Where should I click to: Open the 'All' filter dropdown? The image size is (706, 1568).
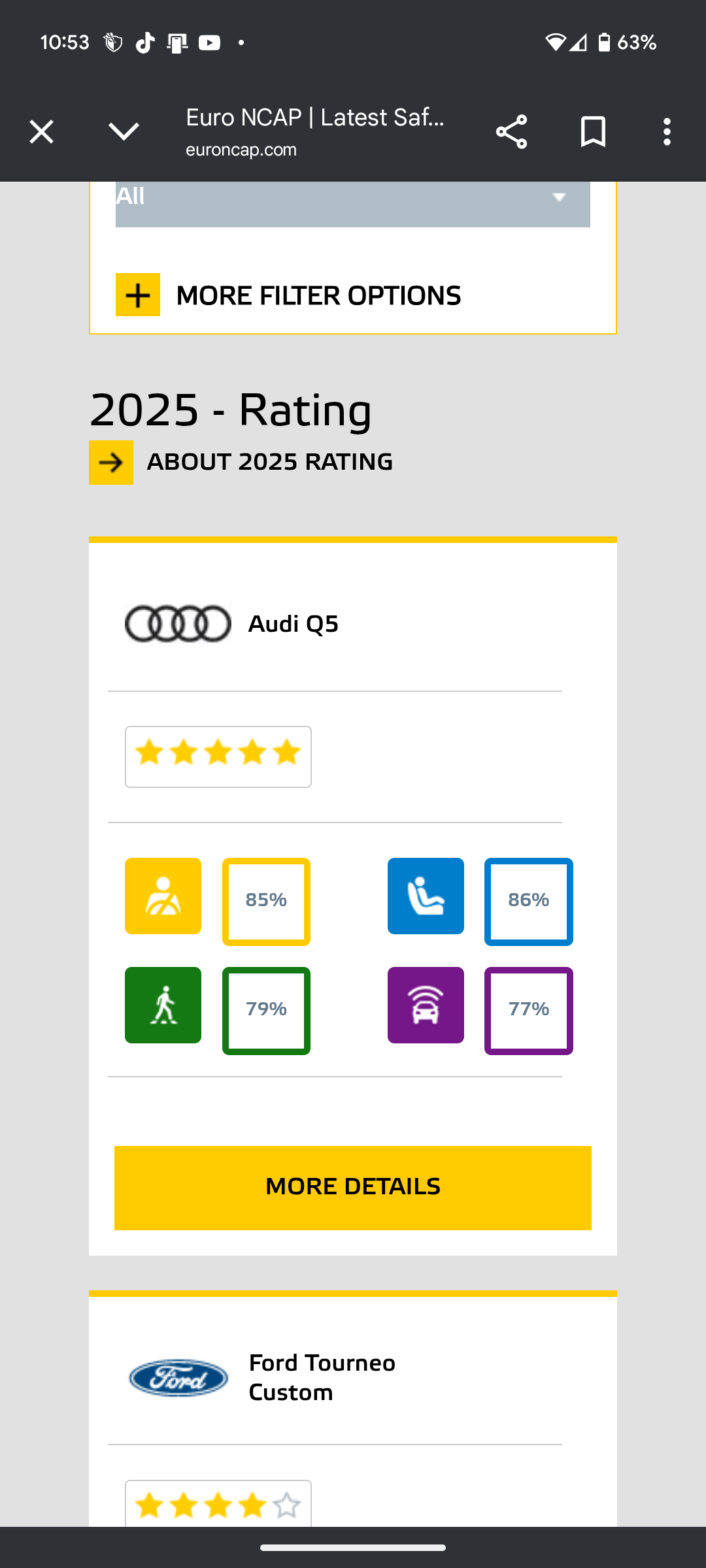pos(353,204)
